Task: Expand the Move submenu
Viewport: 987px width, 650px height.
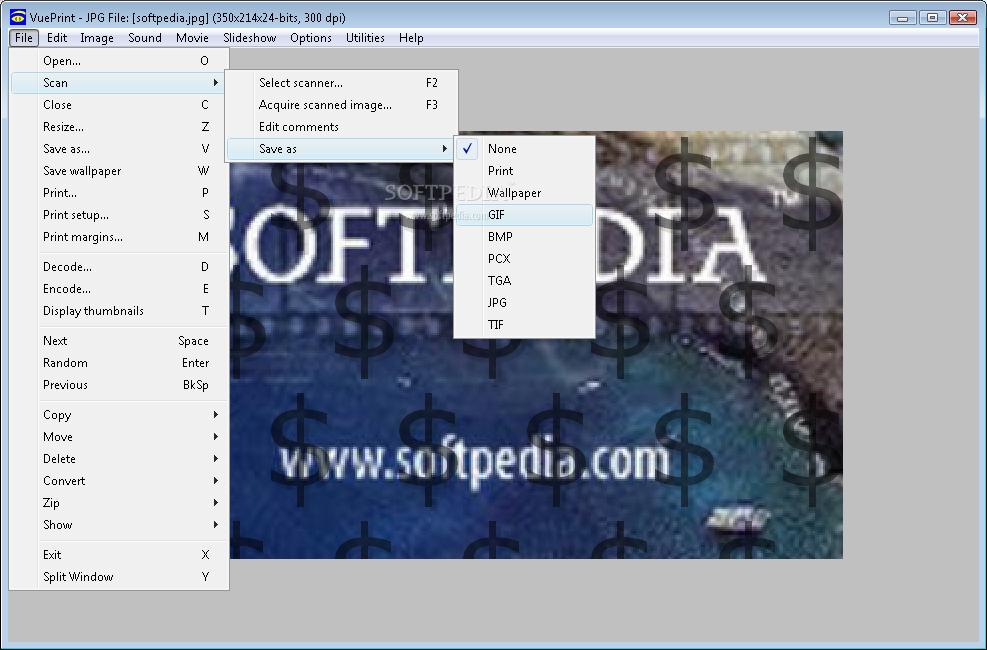Action: tap(119, 437)
